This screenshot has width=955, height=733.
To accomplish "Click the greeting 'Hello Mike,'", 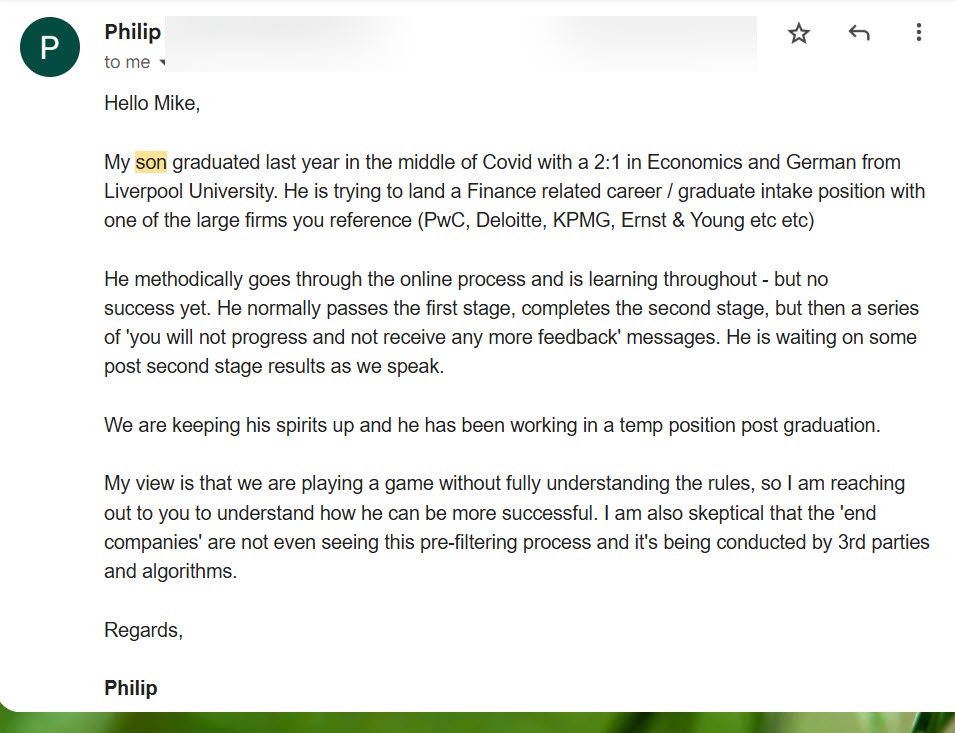I will click(152, 103).
